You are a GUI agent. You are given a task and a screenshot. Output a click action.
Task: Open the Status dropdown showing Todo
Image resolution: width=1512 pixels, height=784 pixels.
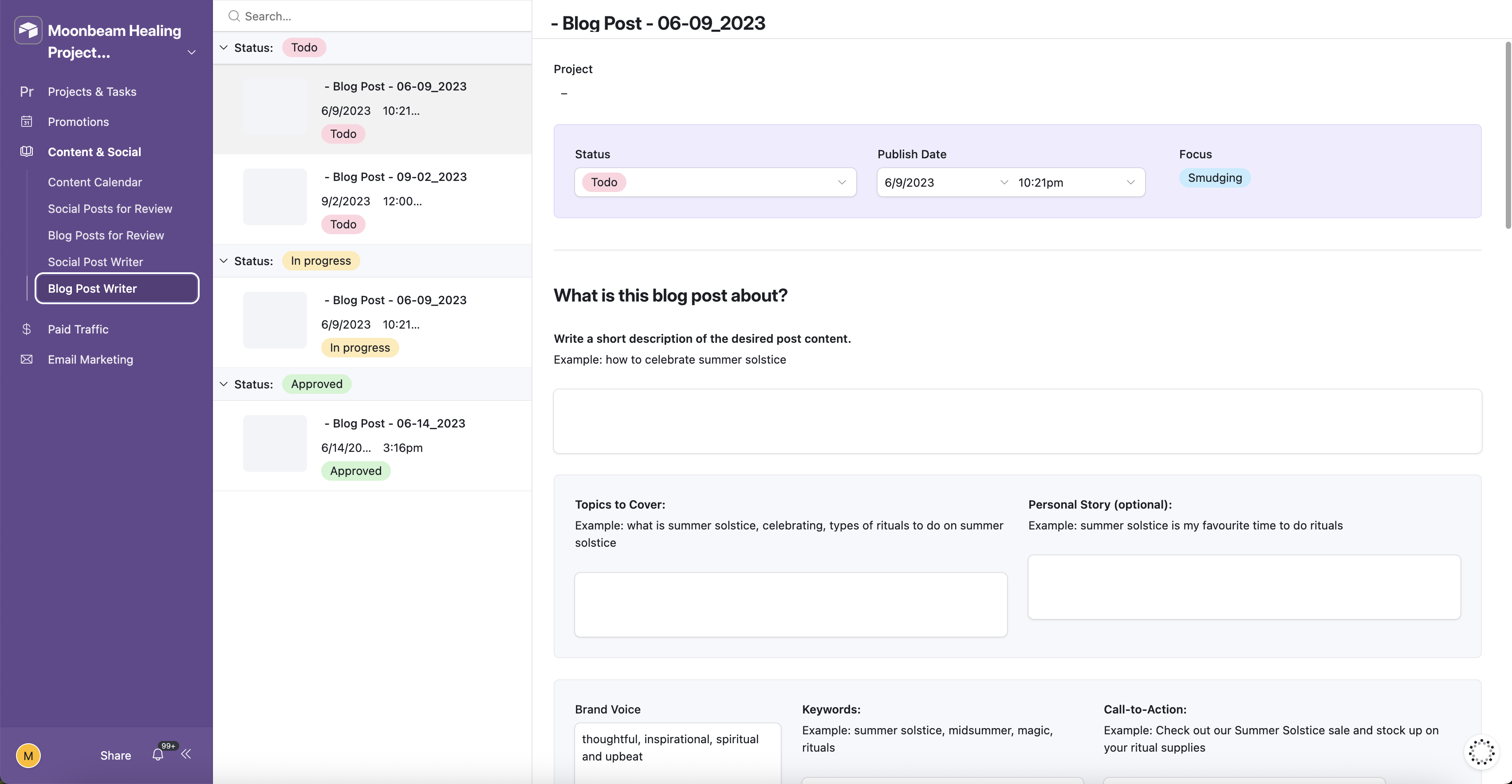(715, 182)
